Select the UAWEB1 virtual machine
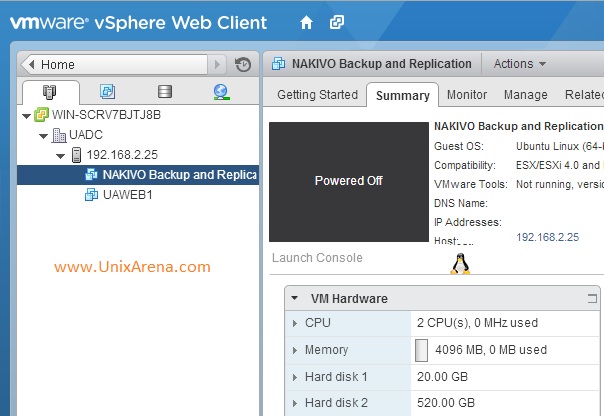The height and width of the screenshot is (416, 604). [128, 195]
